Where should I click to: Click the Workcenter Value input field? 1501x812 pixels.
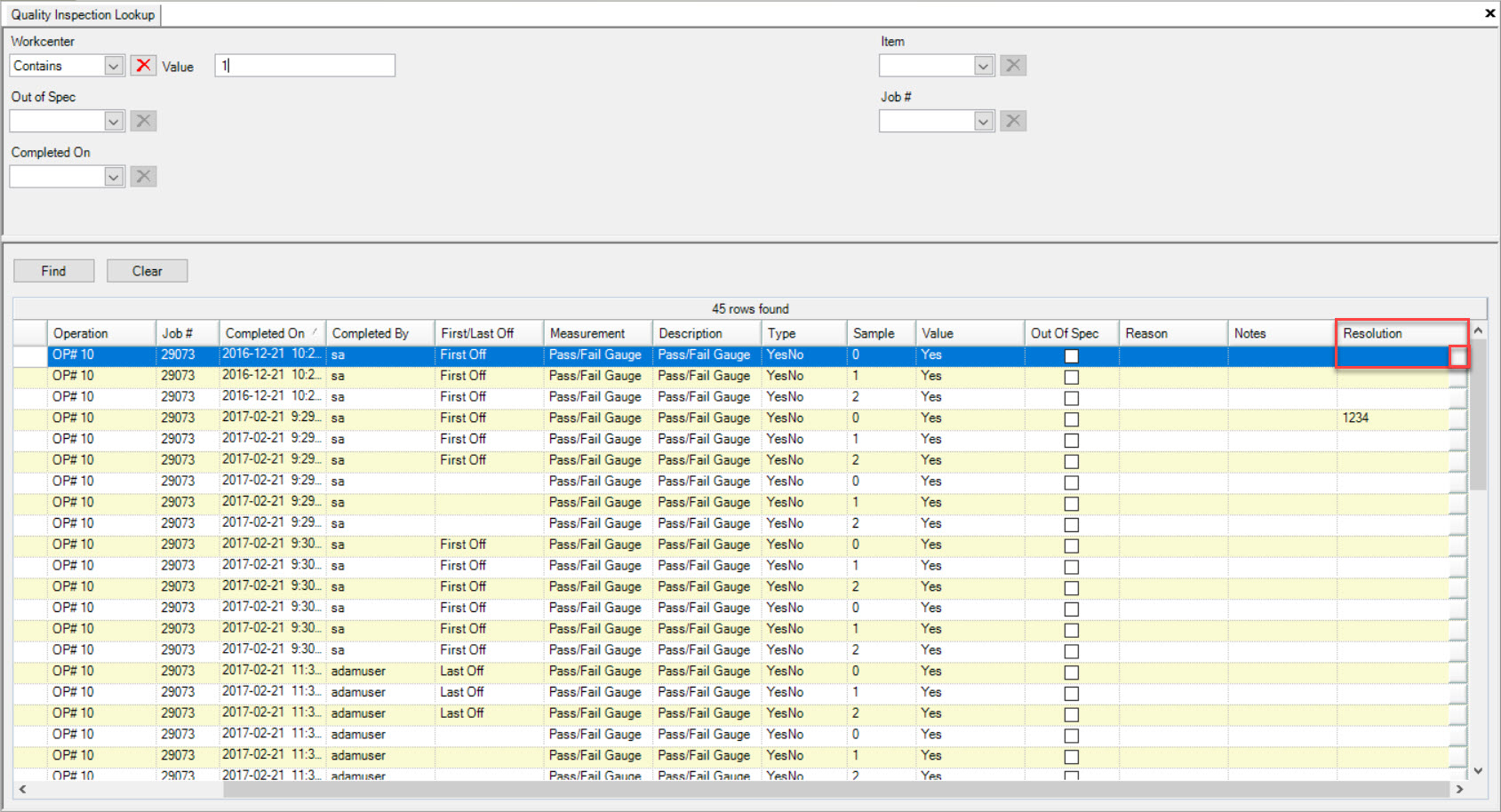click(x=305, y=66)
